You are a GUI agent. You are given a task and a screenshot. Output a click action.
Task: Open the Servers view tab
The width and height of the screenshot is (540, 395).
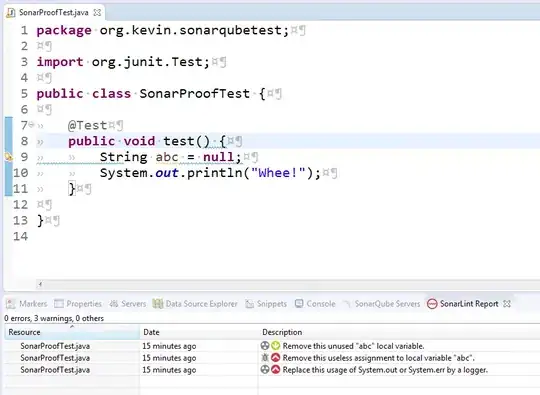pyautogui.click(x=128, y=304)
